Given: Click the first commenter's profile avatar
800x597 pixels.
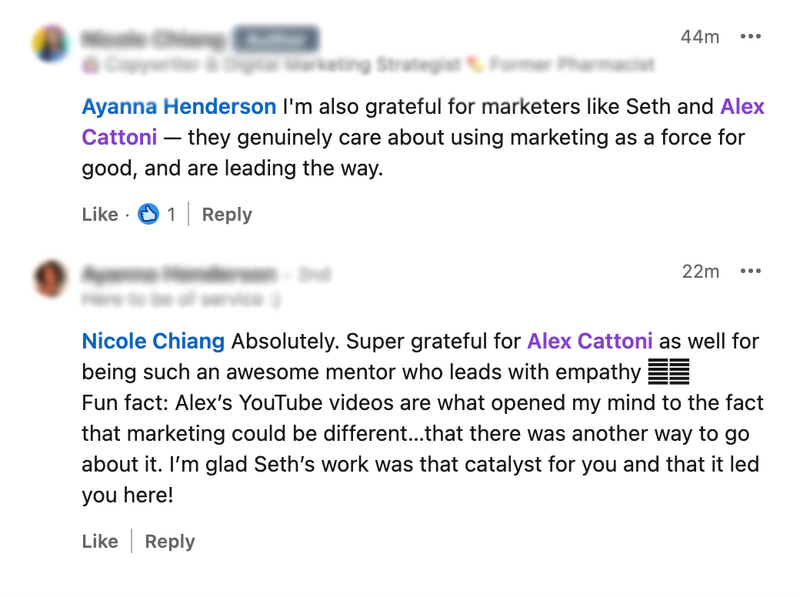Looking at the screenshot, I should [50, 43].
